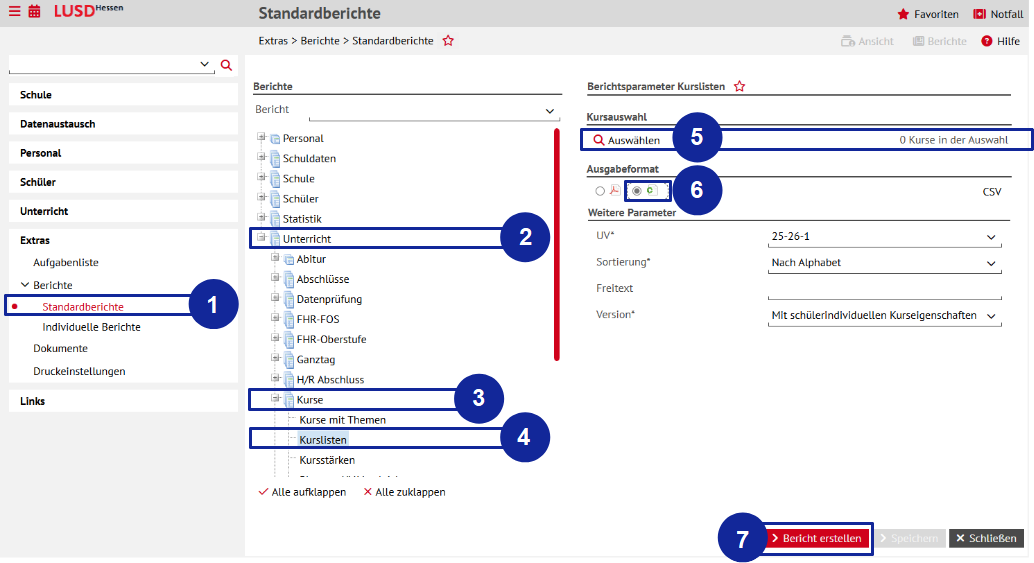The height and width of the screenshot is (563, 1034).
Task: Favorite the Berichtsparameter Kurslisten star
Action: click(740, 87)
